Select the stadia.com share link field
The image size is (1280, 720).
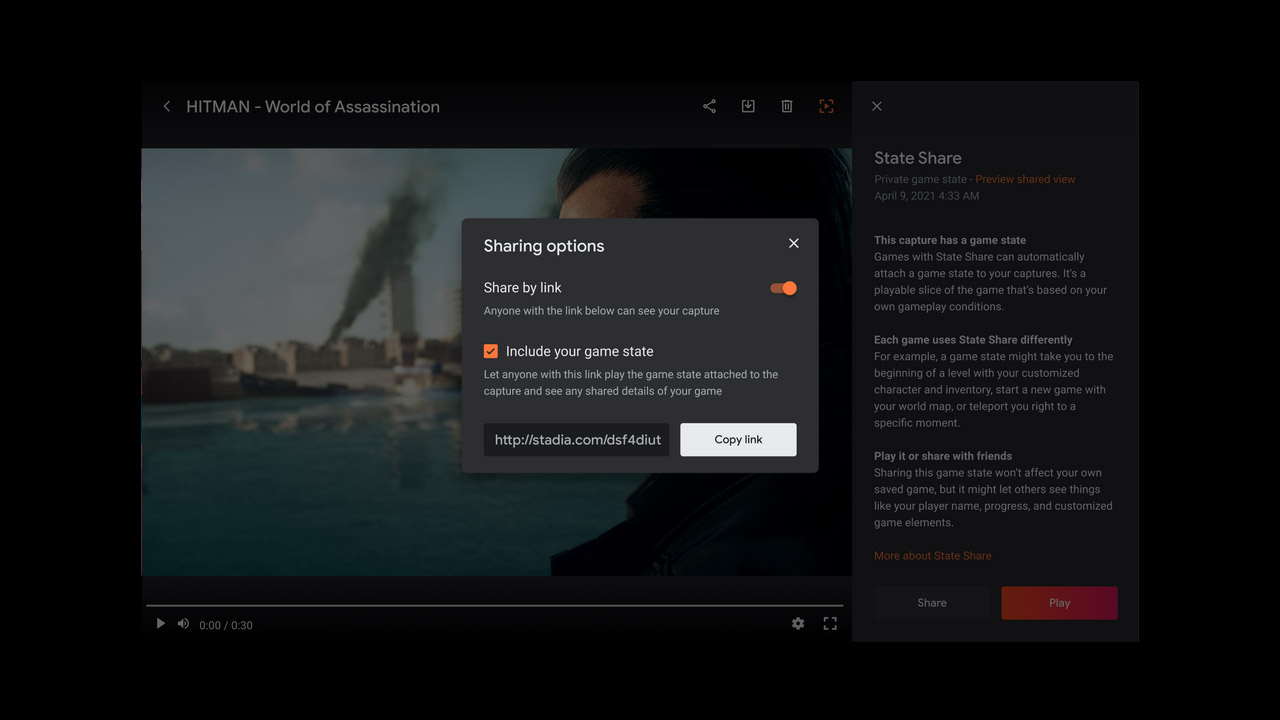click(x=577, y=440)
